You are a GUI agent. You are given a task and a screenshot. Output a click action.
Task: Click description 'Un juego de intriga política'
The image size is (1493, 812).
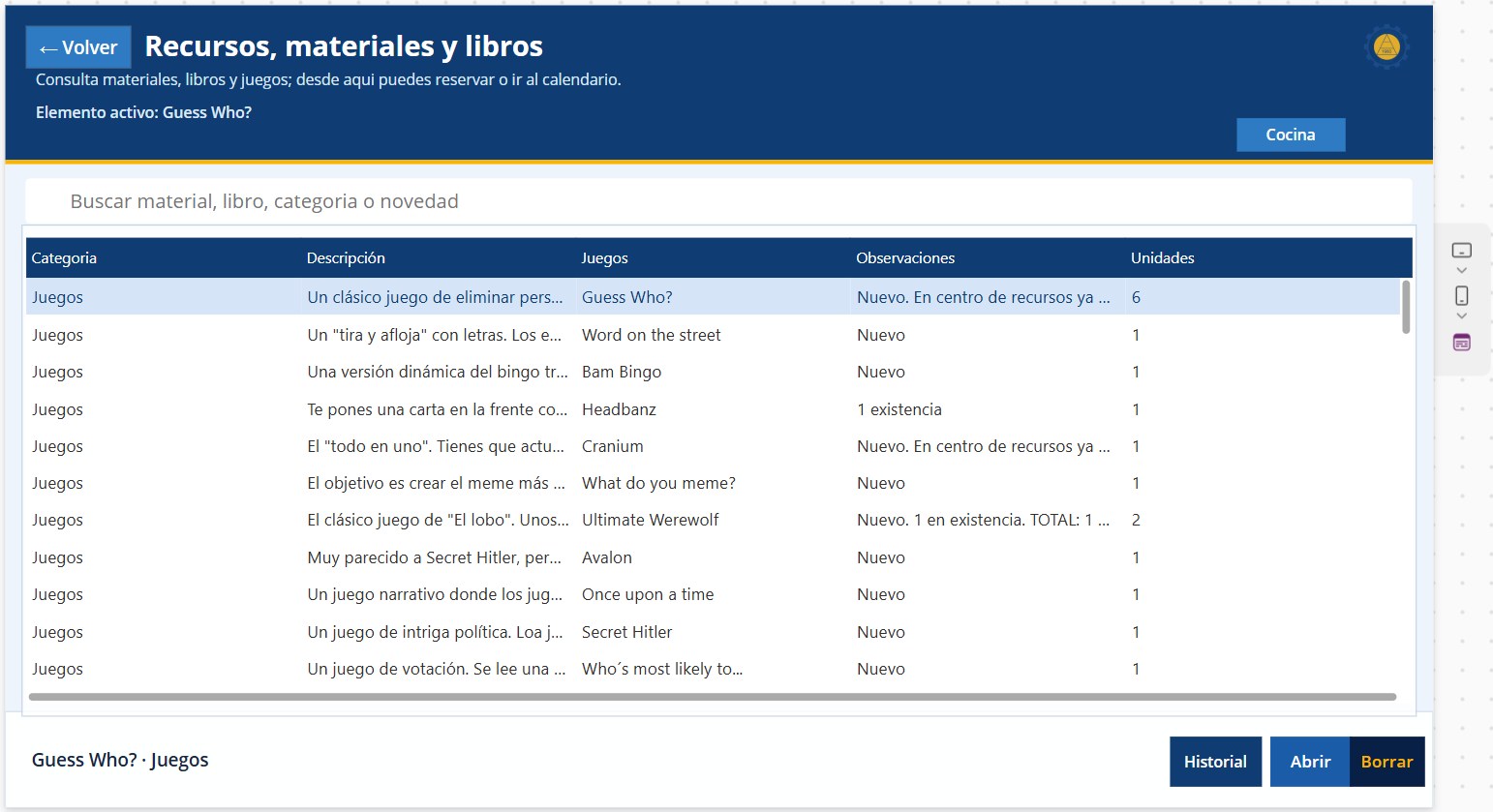pos(435,632)
